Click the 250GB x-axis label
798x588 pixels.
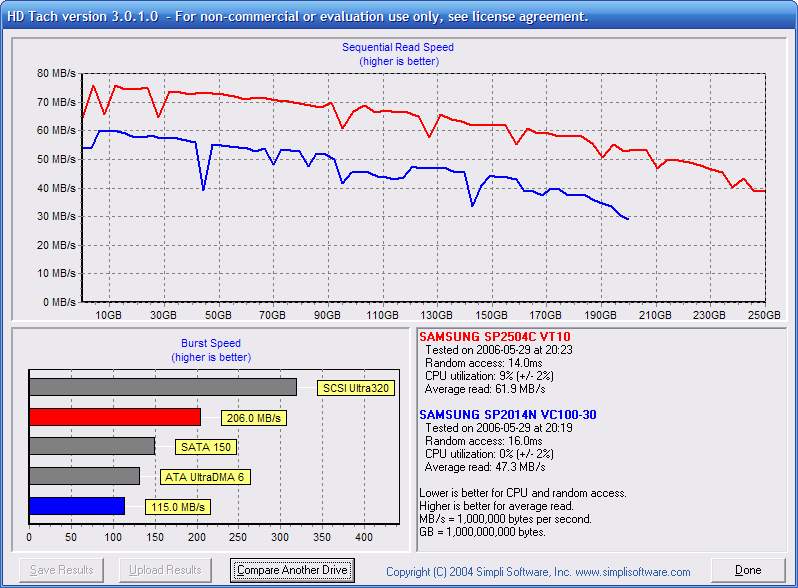click(764, 315)
